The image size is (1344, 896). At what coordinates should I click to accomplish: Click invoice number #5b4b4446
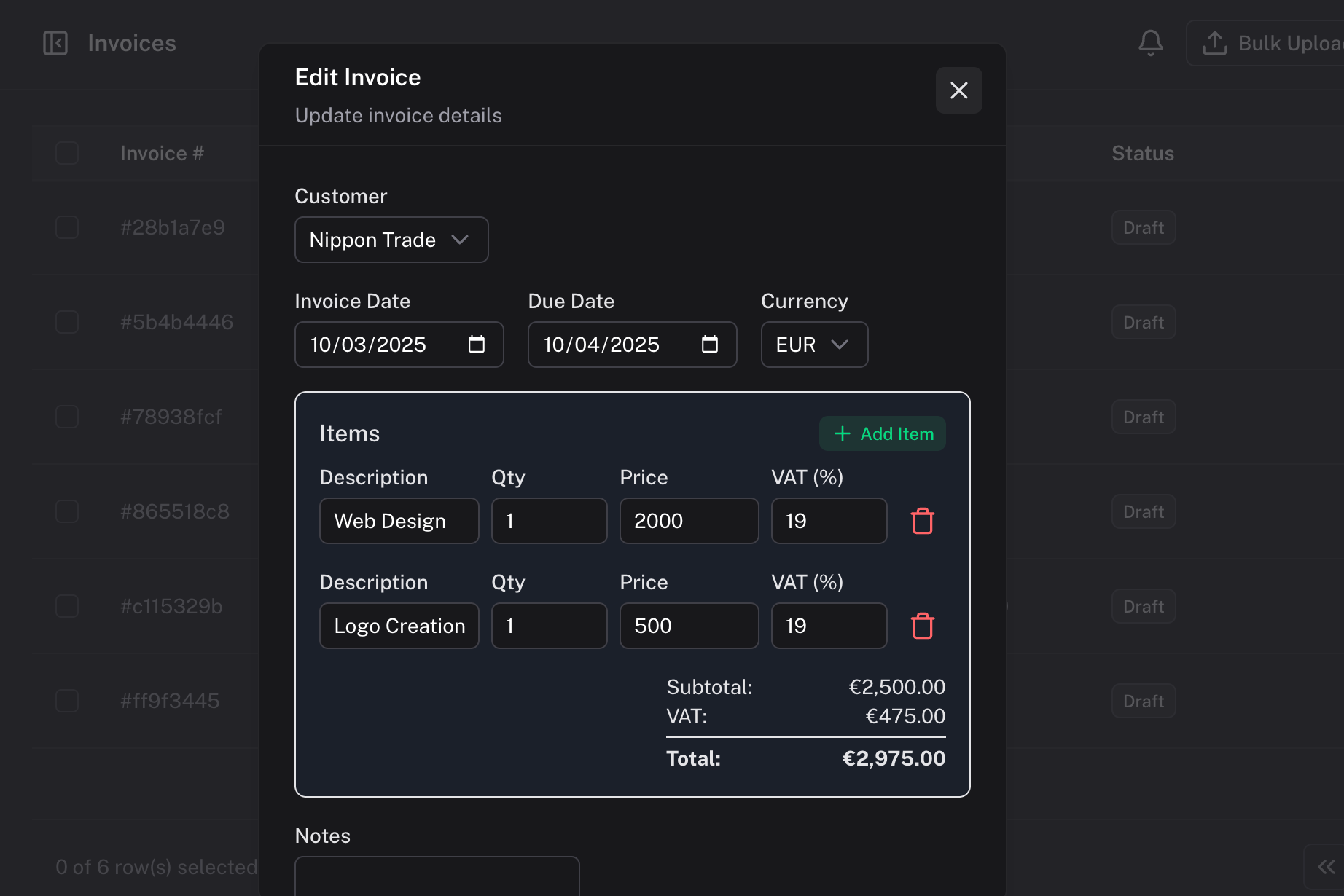click(177, 322)
